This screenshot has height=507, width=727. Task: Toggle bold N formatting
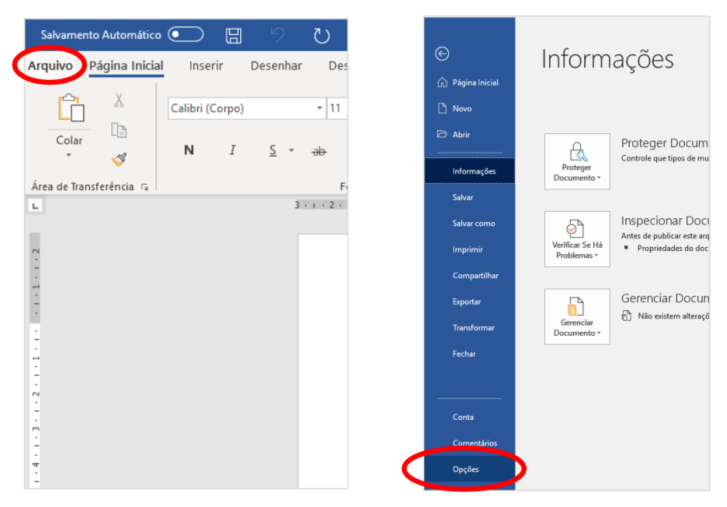tap(189, 150)
